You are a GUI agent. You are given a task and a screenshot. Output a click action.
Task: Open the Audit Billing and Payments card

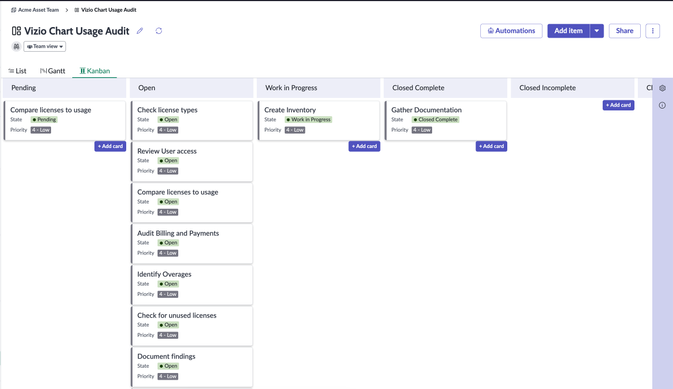[x=192, y=244]
